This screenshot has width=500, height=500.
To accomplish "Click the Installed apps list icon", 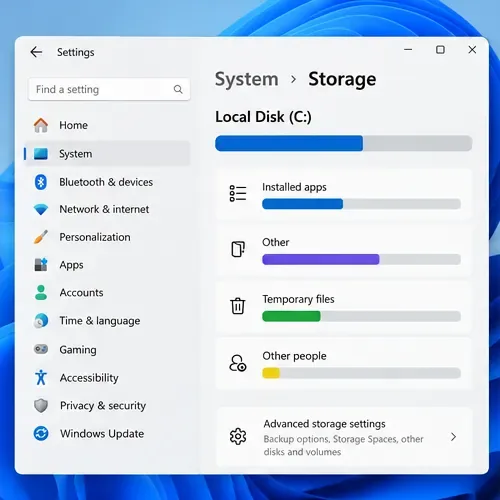I will (x=238, y=194).
